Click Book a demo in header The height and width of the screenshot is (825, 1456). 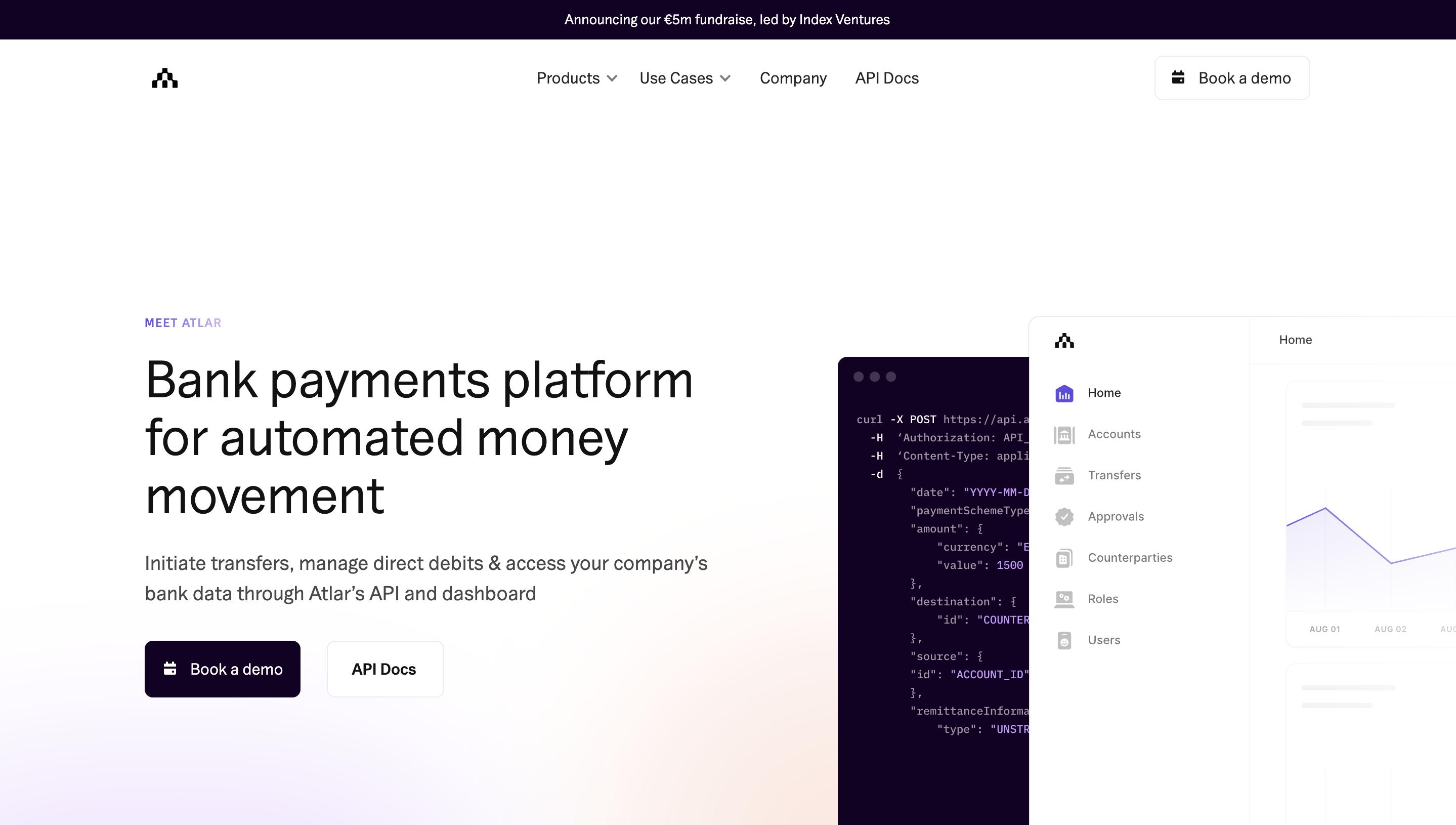point(1232,78)
